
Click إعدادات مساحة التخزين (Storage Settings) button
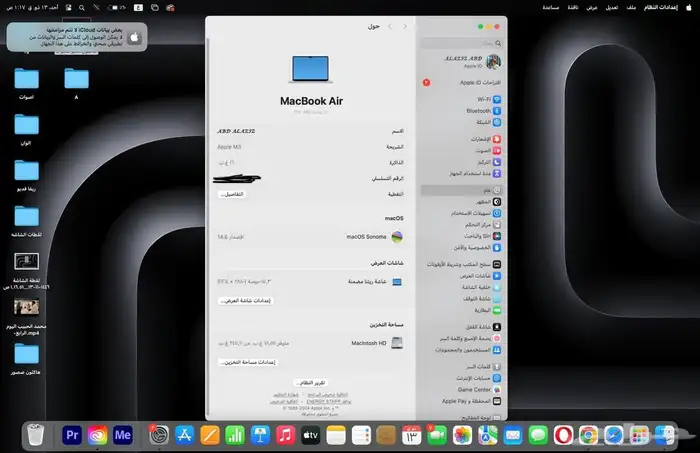click(246, 361)
